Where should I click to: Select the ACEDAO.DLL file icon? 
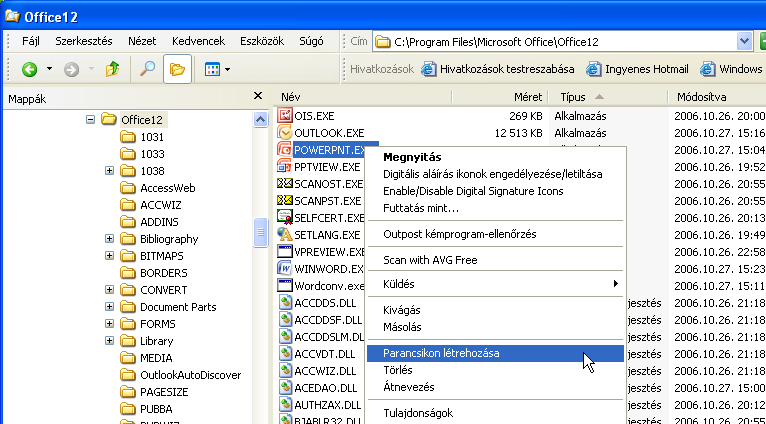[x=284, y=388]
